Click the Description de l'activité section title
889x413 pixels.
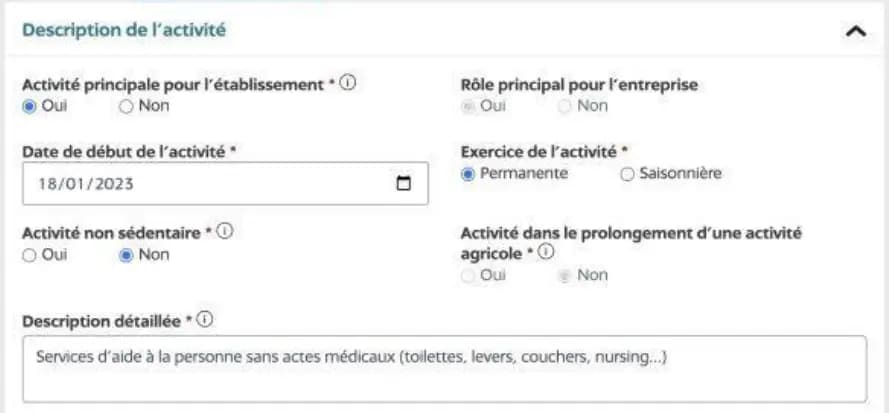pos(124,31)
